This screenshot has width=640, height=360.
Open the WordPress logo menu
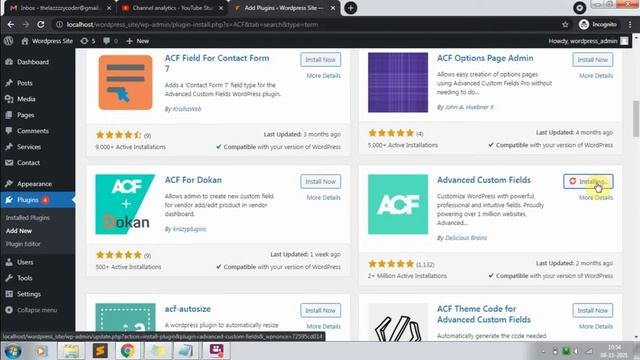[x=9, y=41]
